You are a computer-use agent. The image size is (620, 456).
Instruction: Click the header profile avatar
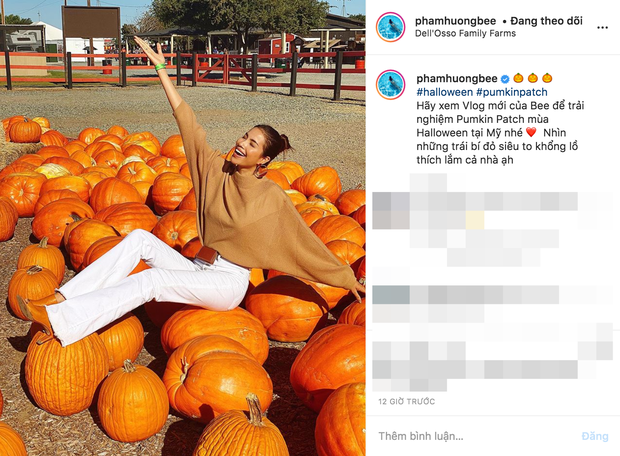[390, 27]
